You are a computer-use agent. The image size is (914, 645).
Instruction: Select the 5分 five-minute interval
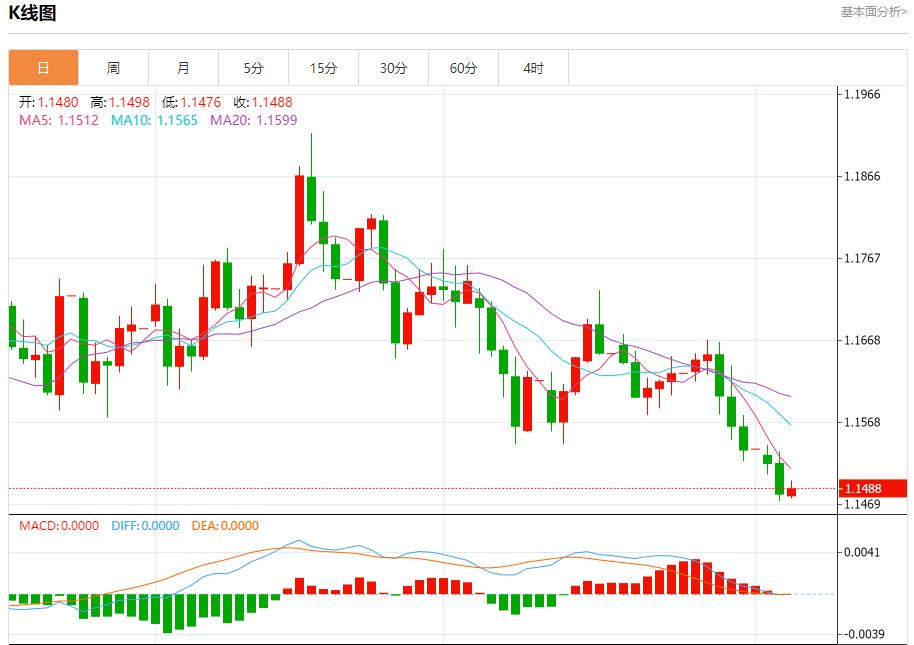[x=253, y=67]
